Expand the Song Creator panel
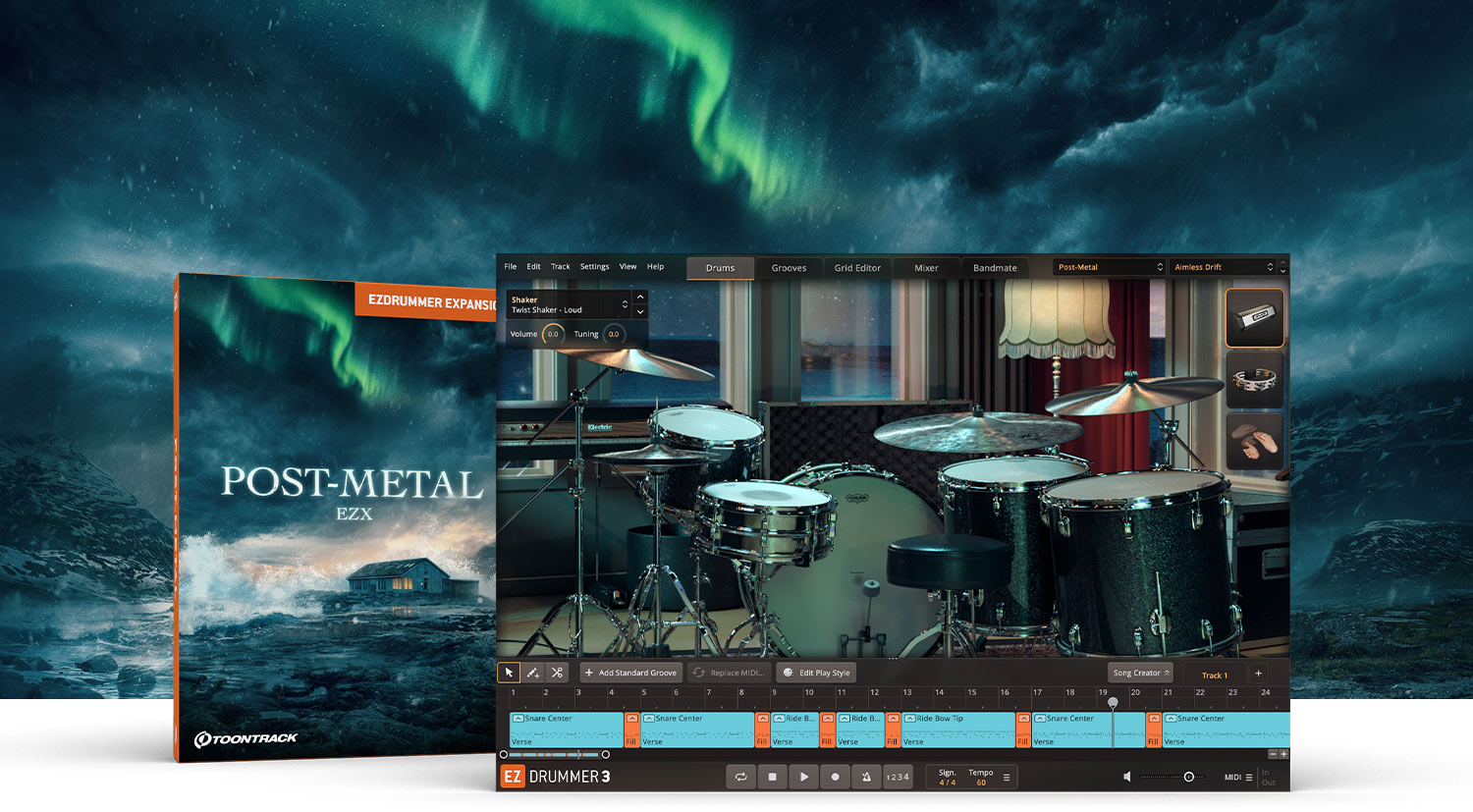The height and width of the screenshot is (812, 1473). coord(1141,673)
